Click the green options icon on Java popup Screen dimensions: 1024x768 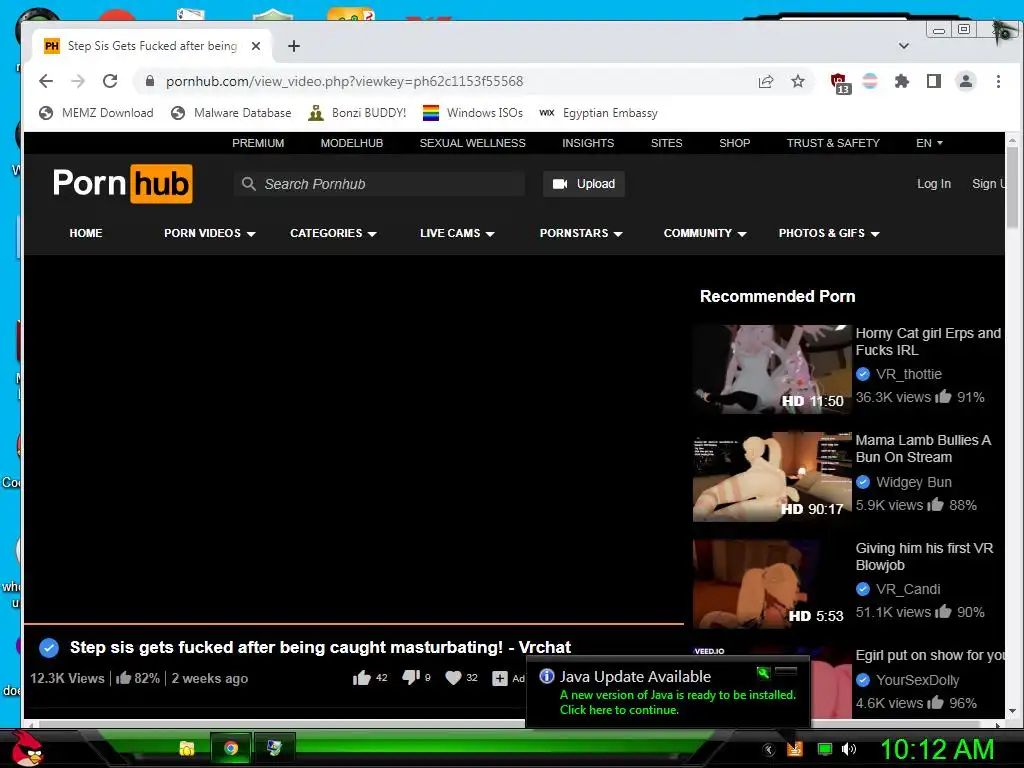click(763, 673)
